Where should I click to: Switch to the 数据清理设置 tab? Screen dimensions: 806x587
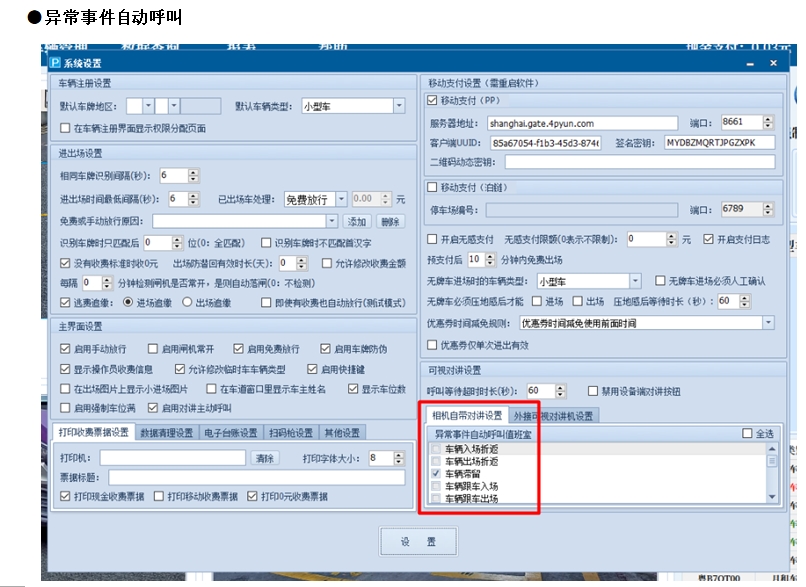coord(166,432)
